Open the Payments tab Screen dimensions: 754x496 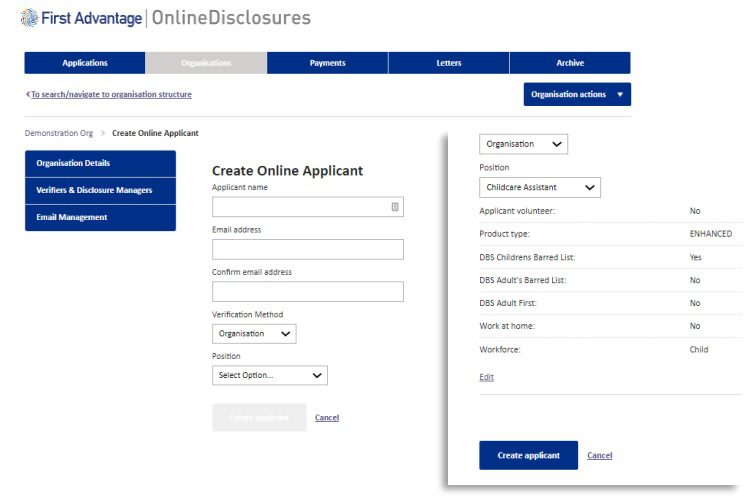[x=327, y=63]
